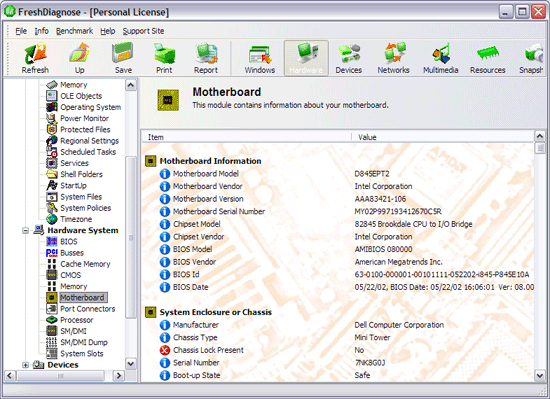Click the Up toolbar icon

(x=80, y=58)
